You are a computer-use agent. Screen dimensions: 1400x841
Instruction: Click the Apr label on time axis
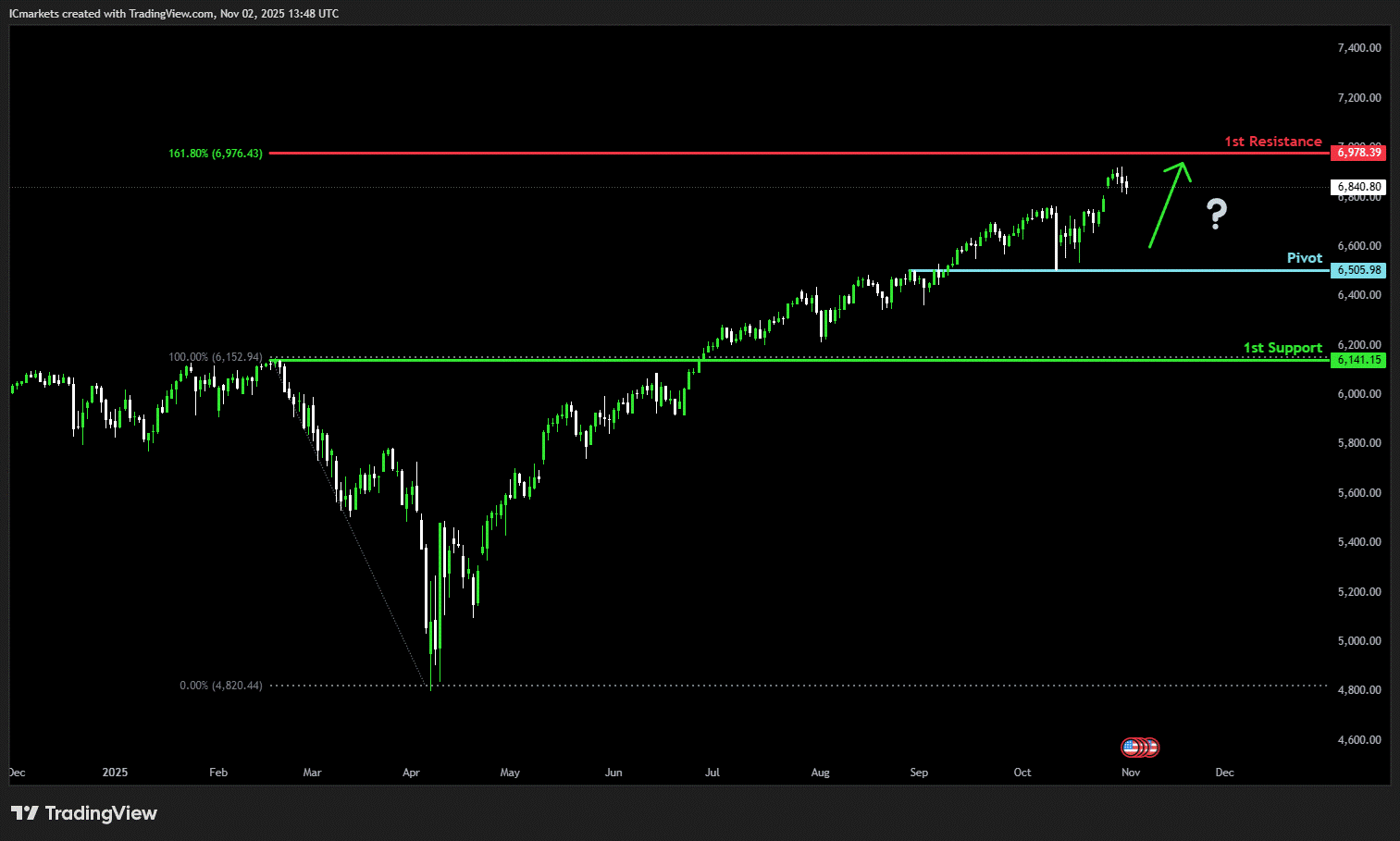pos(411,773)
